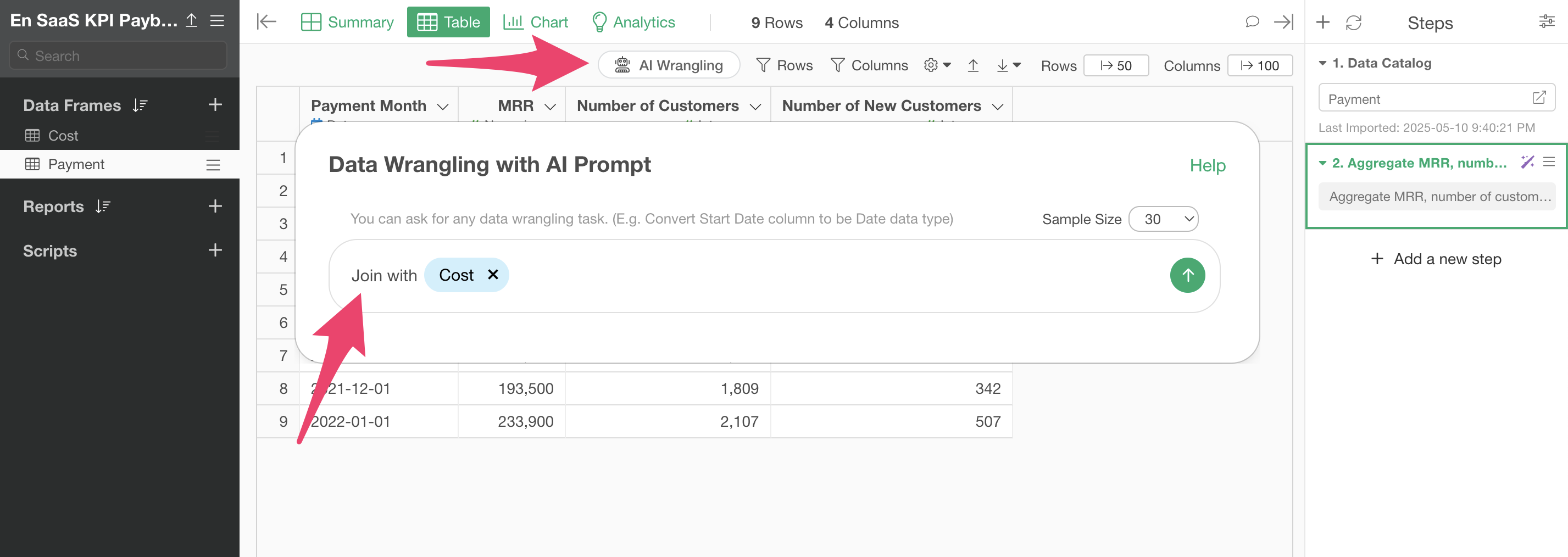Select row number 3
The image size is (1568, 557).
[278, 224]
